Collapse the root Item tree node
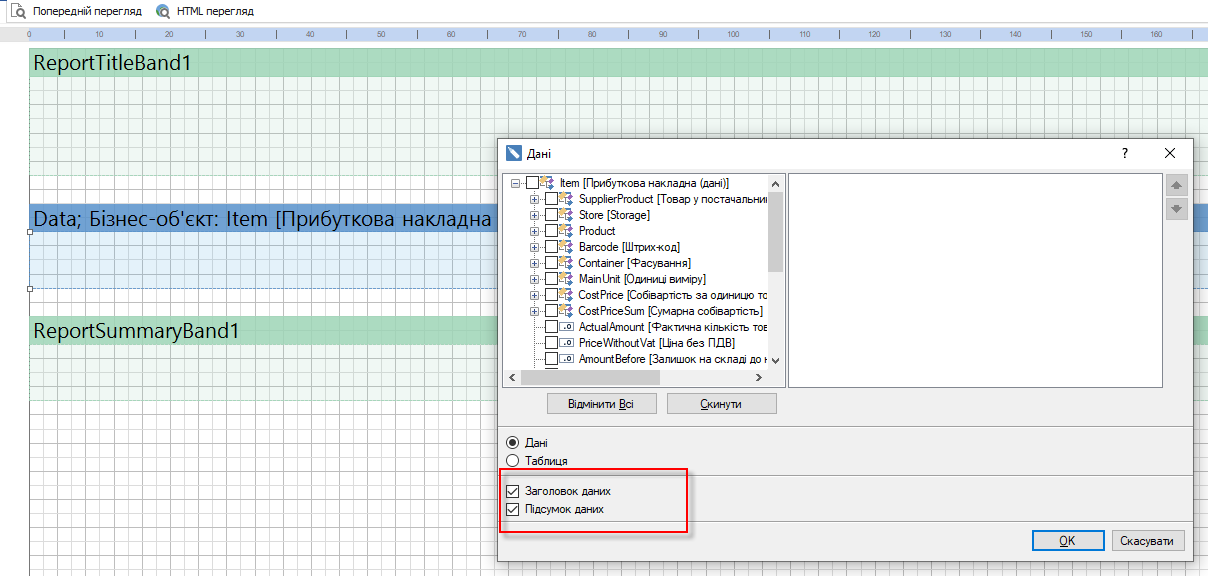Image resolution: width=1208 pixels, height=576 pixels. [516, 183]
